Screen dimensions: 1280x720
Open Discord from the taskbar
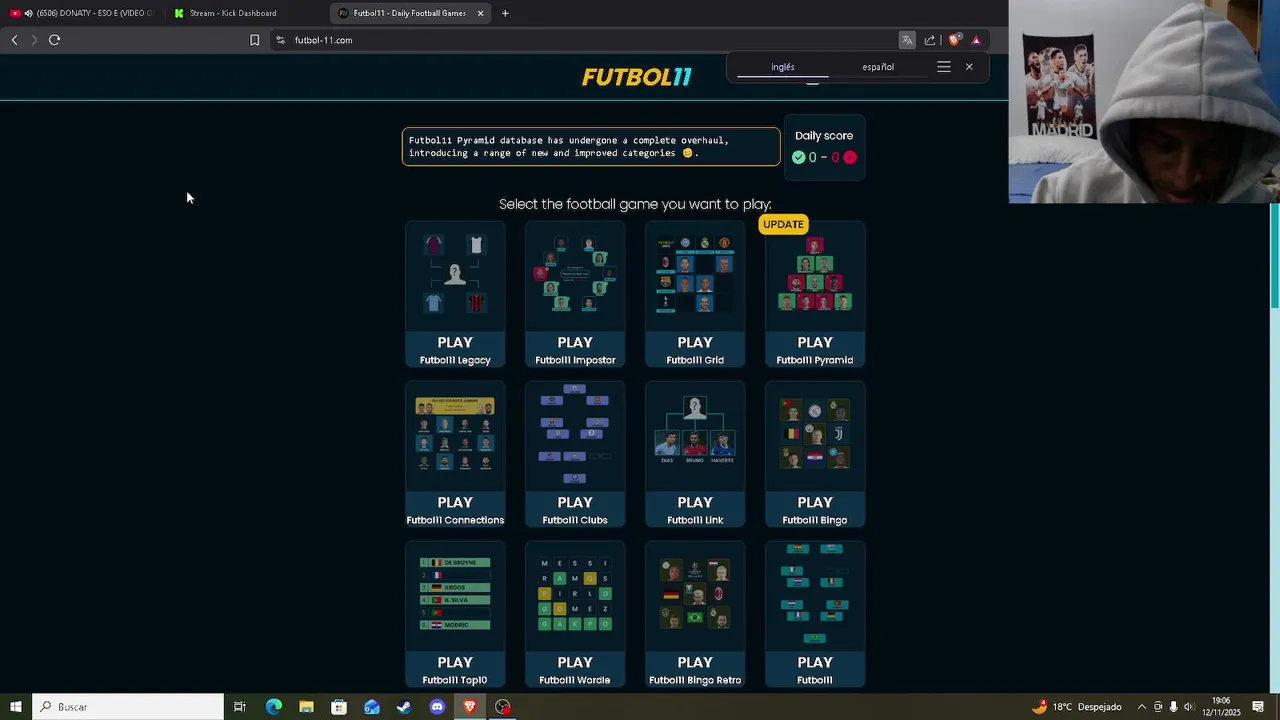[x=437, y=707]
